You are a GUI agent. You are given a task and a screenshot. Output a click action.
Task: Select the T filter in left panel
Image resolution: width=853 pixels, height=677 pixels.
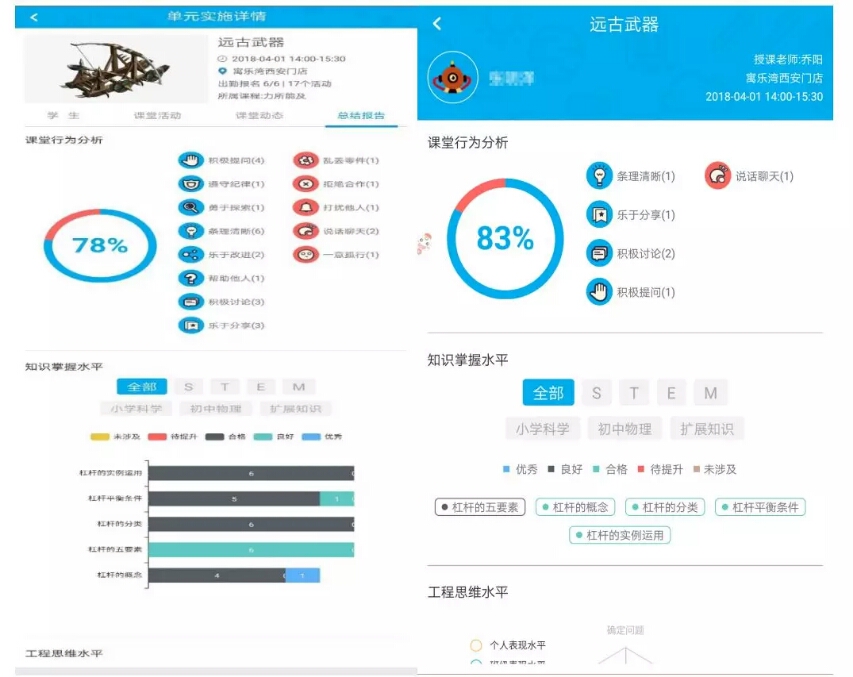point(225,387)
